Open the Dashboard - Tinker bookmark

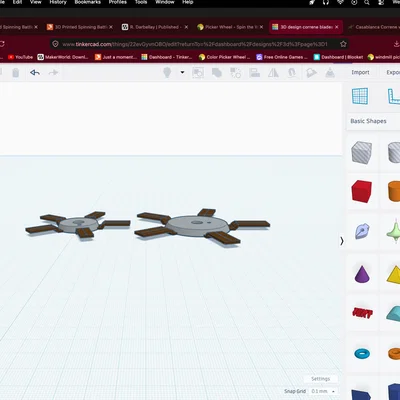[167, 57]
